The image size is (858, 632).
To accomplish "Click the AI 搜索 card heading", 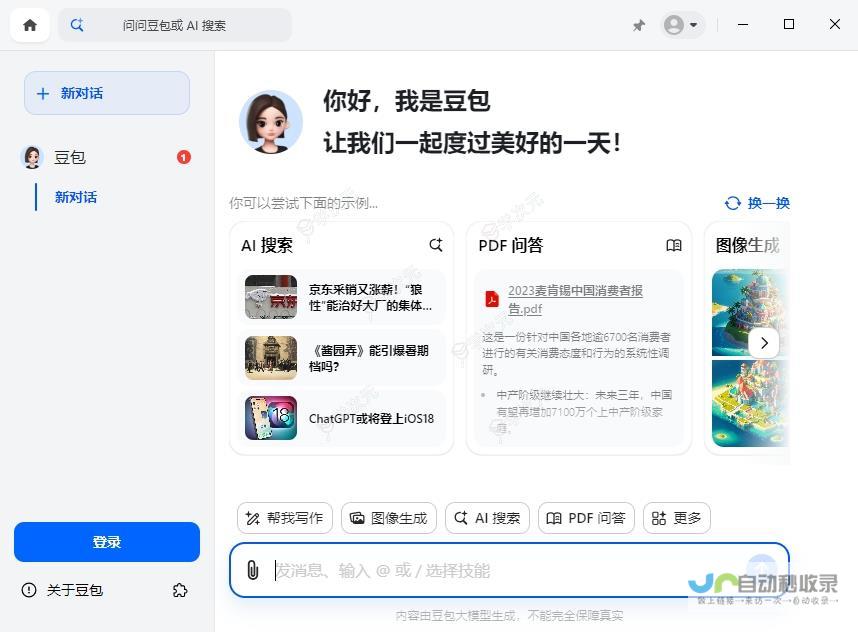I will coord(267,245).
